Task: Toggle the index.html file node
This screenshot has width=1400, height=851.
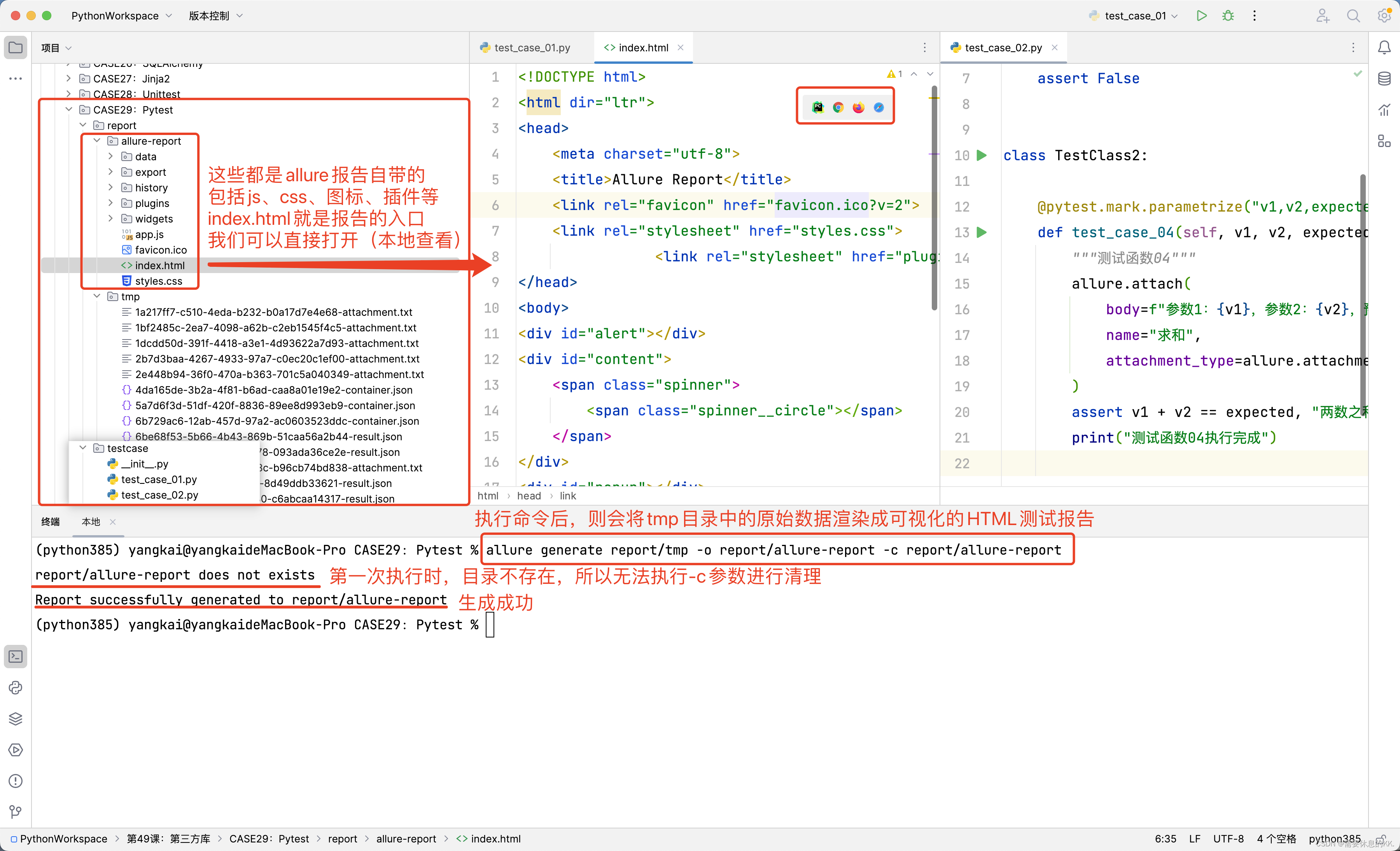Action: [157, 264]
